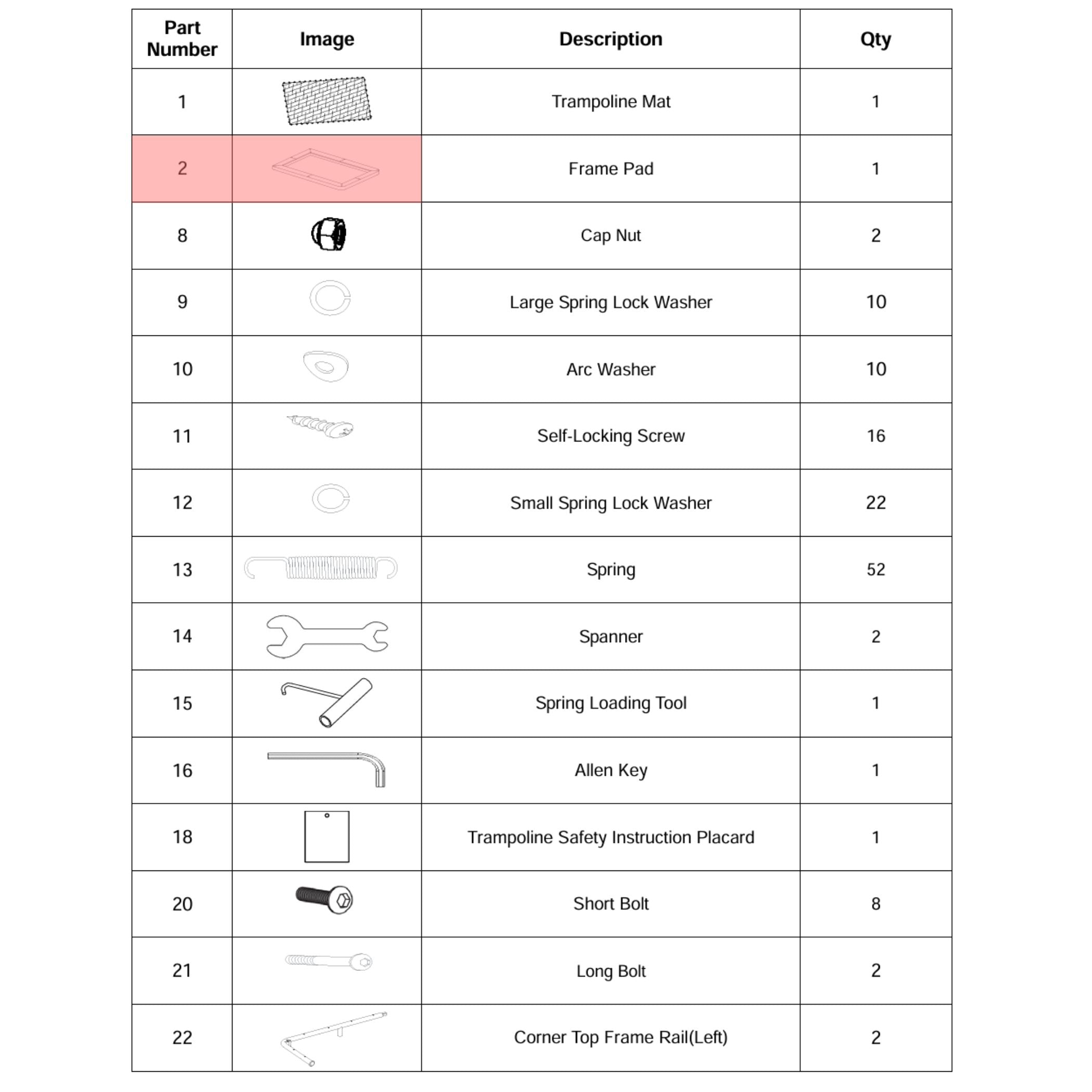Click the Trampoline Mat part image
Screen dimensions: 1092x1092
[327, 101]
